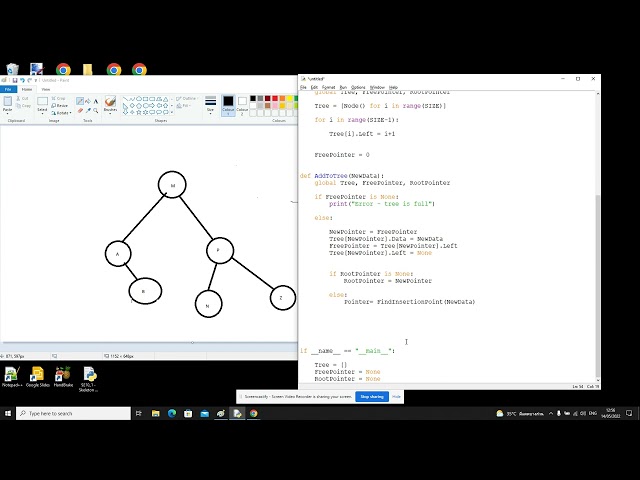Image resolution: width=640 pixels, height=480 pixels.
Task: Open the Recycle Bin desktop icon
Action: (x=12, y=69)
